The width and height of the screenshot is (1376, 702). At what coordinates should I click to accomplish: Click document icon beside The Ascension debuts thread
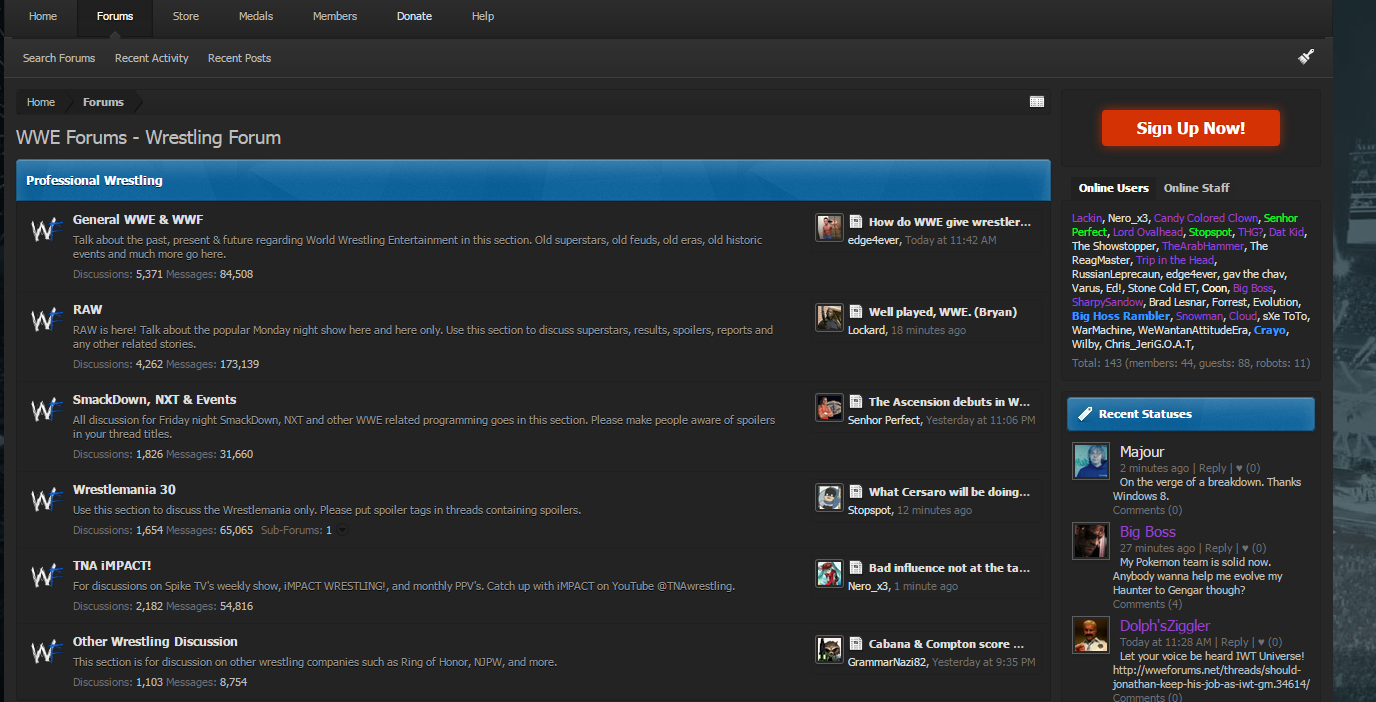[x=856, y=402]
